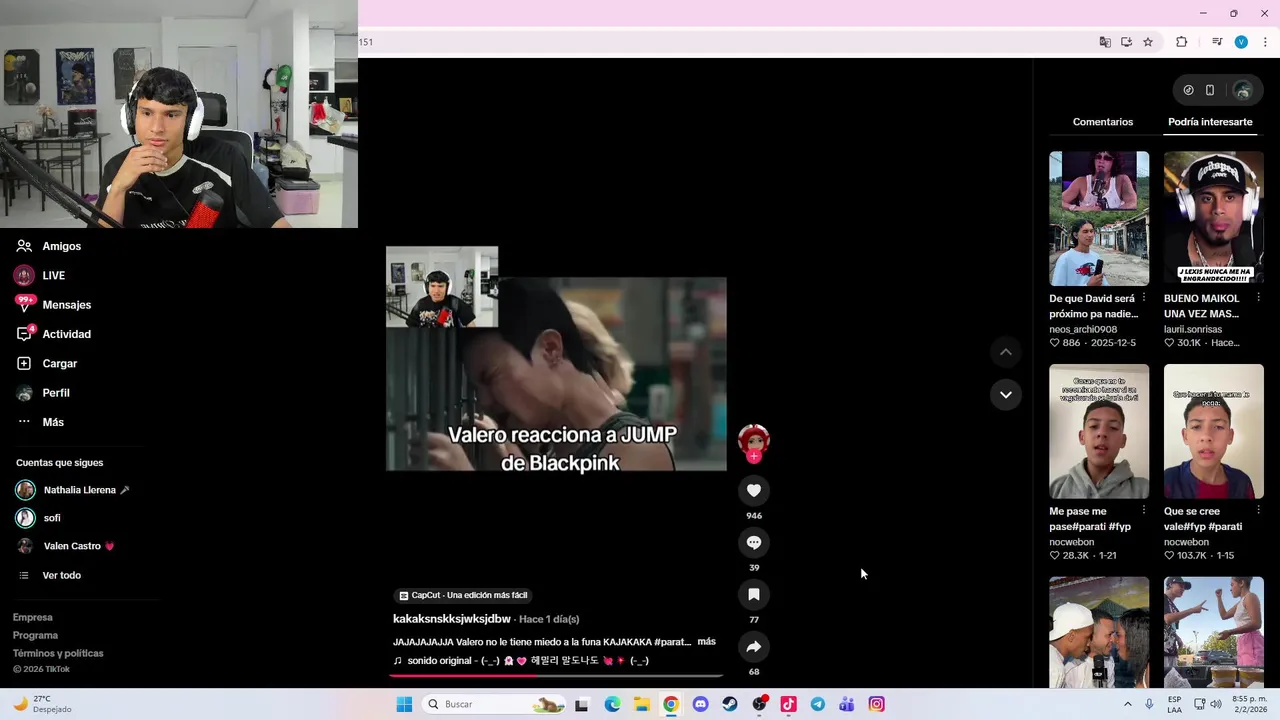Open Chrome extensions puzzle icon
Screen dimensions: 1280x720
tap(1181, 42)
